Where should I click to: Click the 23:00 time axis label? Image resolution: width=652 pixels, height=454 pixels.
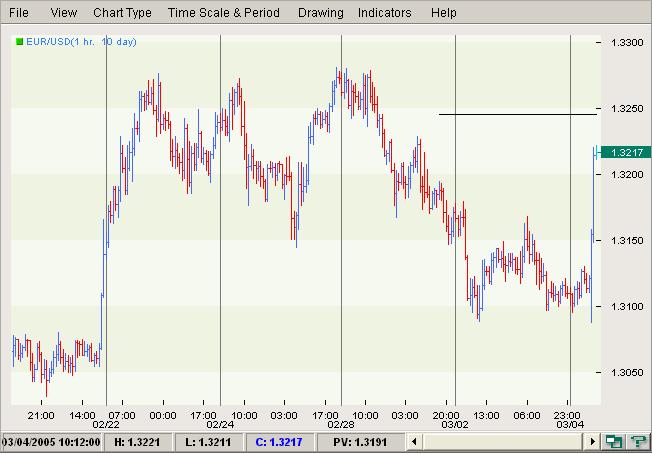pos(568,415)
